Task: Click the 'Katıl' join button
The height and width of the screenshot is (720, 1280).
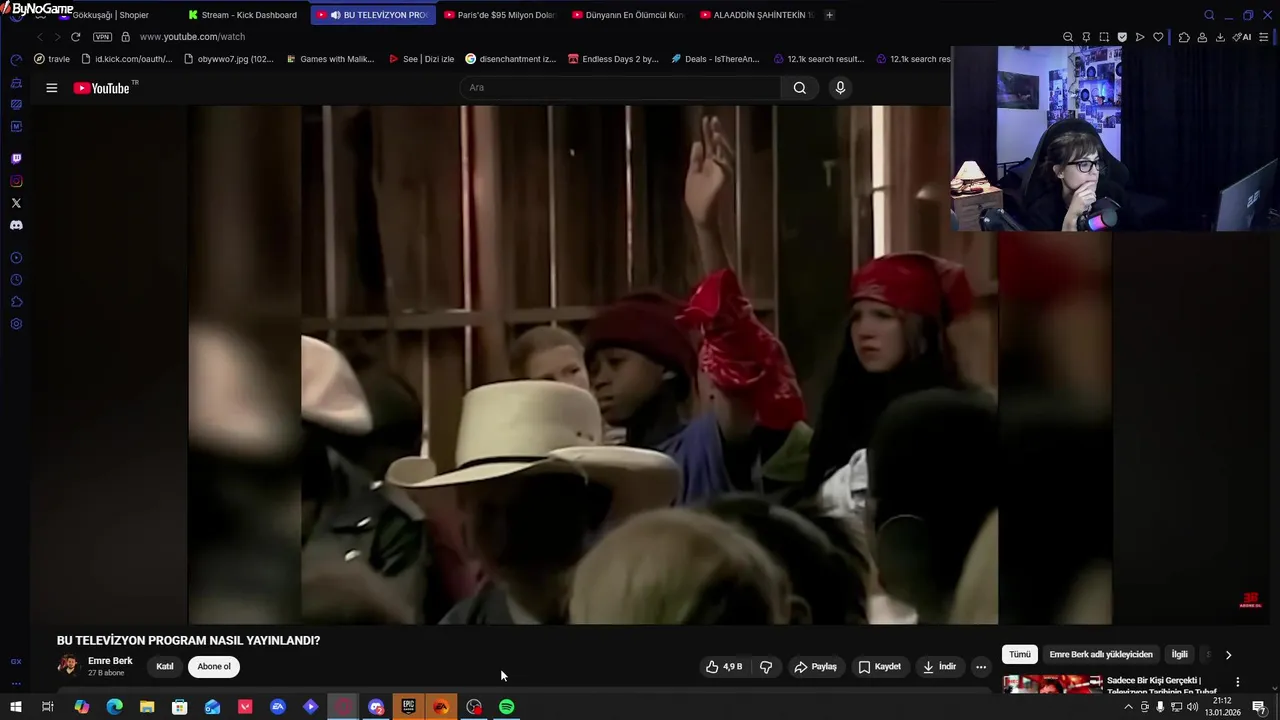Action: (x=165, y=667)
